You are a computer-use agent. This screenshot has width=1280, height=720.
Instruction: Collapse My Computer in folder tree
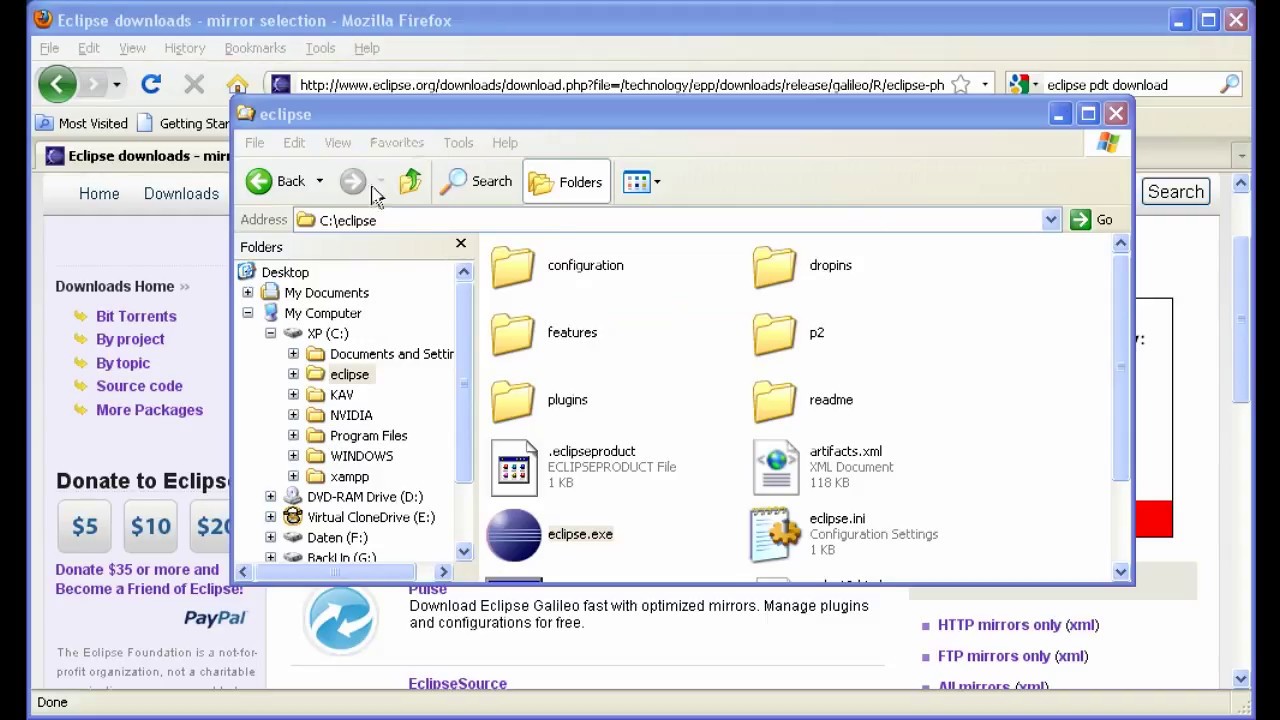coord(247,313)
